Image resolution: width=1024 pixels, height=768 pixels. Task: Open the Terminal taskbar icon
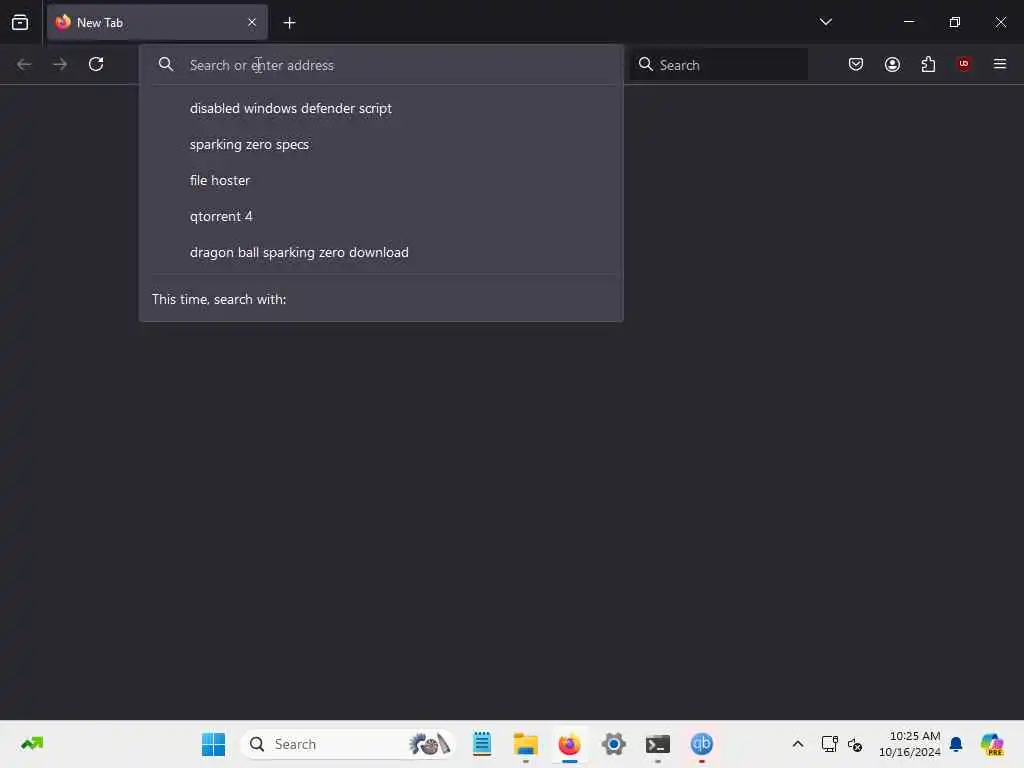[x=658, y=744]
